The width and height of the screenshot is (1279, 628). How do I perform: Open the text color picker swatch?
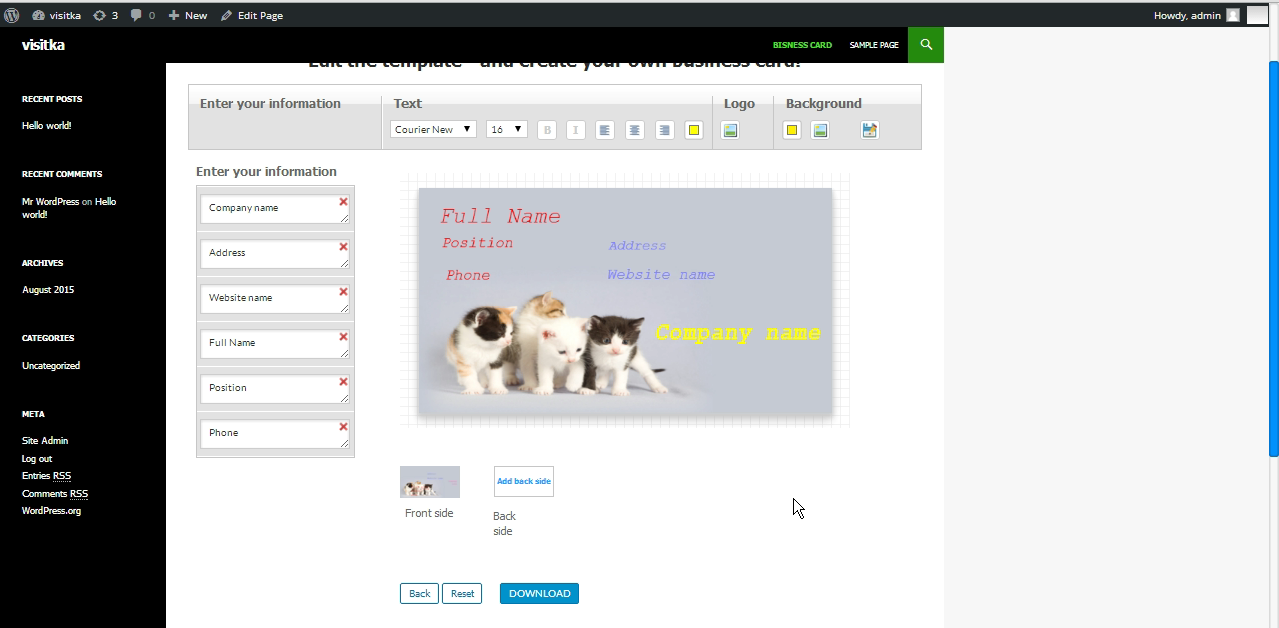click(694, 130)
